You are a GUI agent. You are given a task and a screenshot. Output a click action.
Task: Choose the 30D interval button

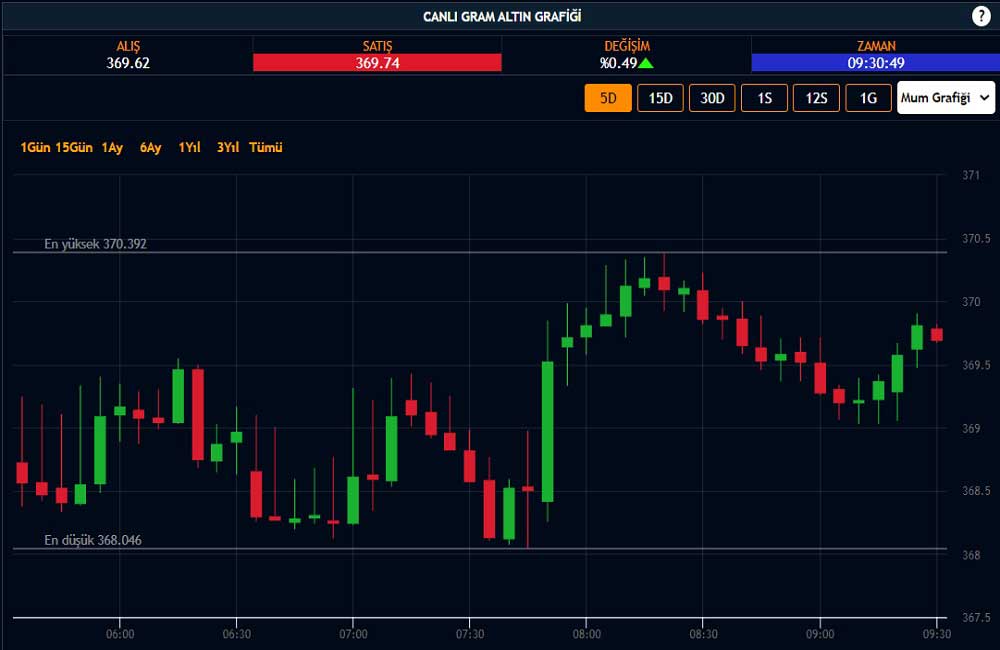[712, 98]
